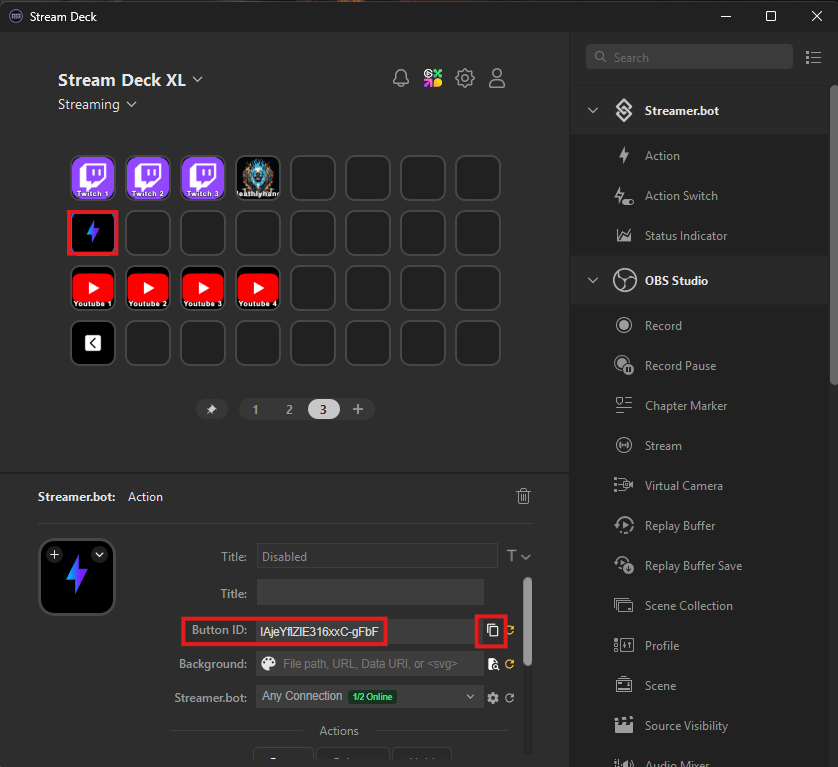Expand the Stream Deck XL device dropdown
838x767 pixels.
pos(198,80)
